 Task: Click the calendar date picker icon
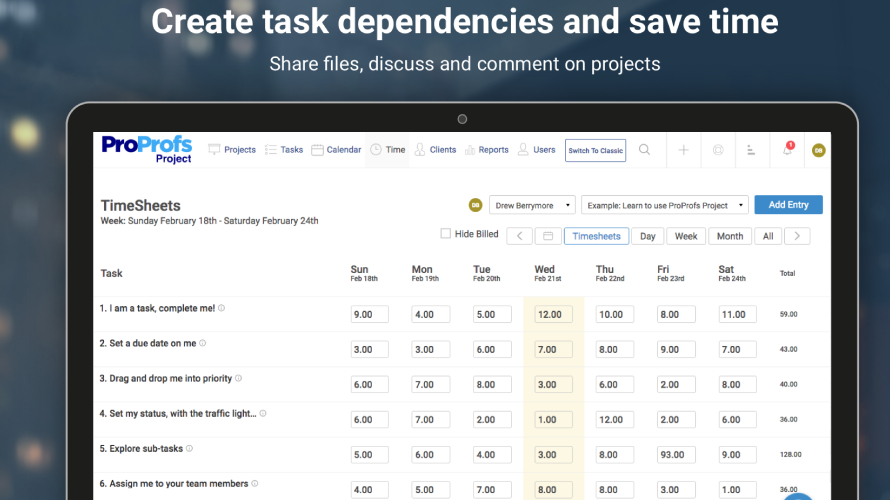[546, 236]
